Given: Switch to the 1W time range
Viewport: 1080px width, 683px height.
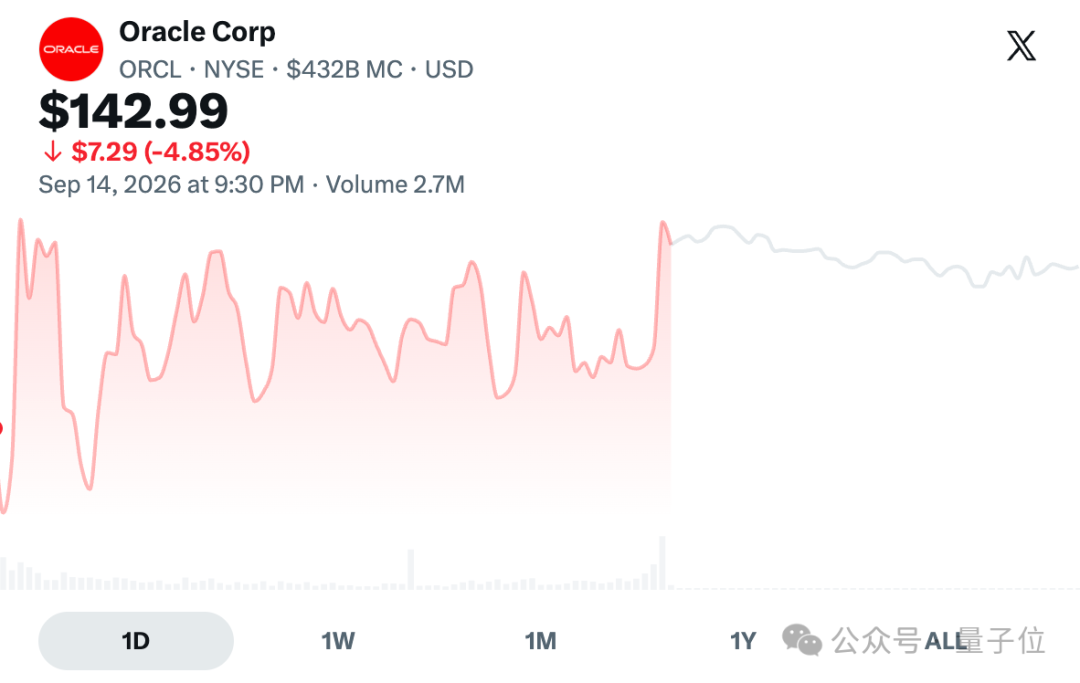Looking at the screenshot, I should [x=338, y=641].
